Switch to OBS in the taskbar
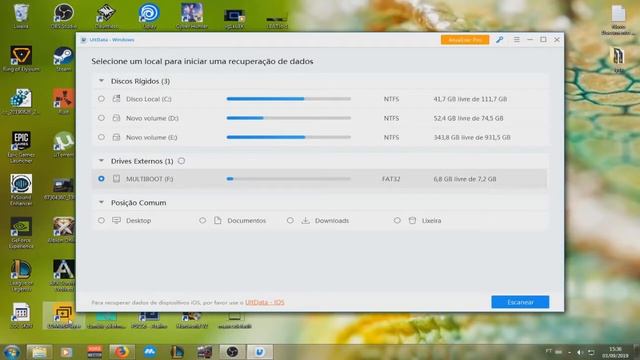 tap(232, 352)
